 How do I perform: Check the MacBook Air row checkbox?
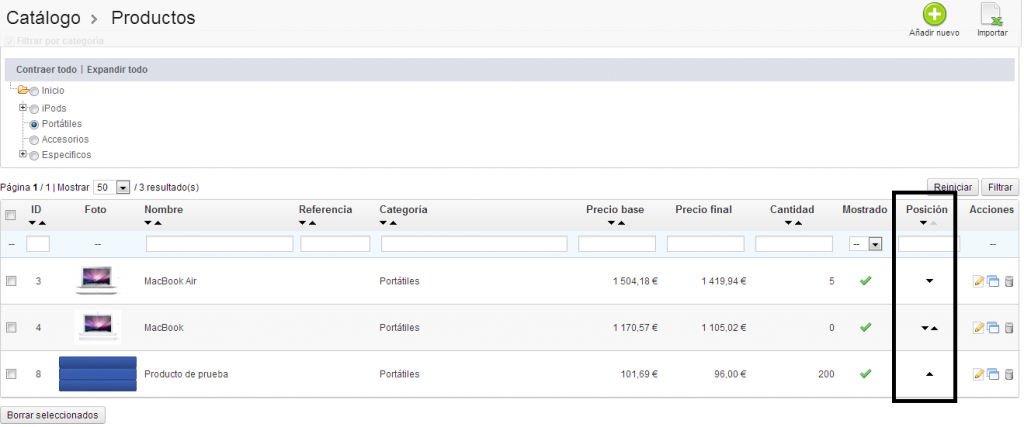(11, 281)
